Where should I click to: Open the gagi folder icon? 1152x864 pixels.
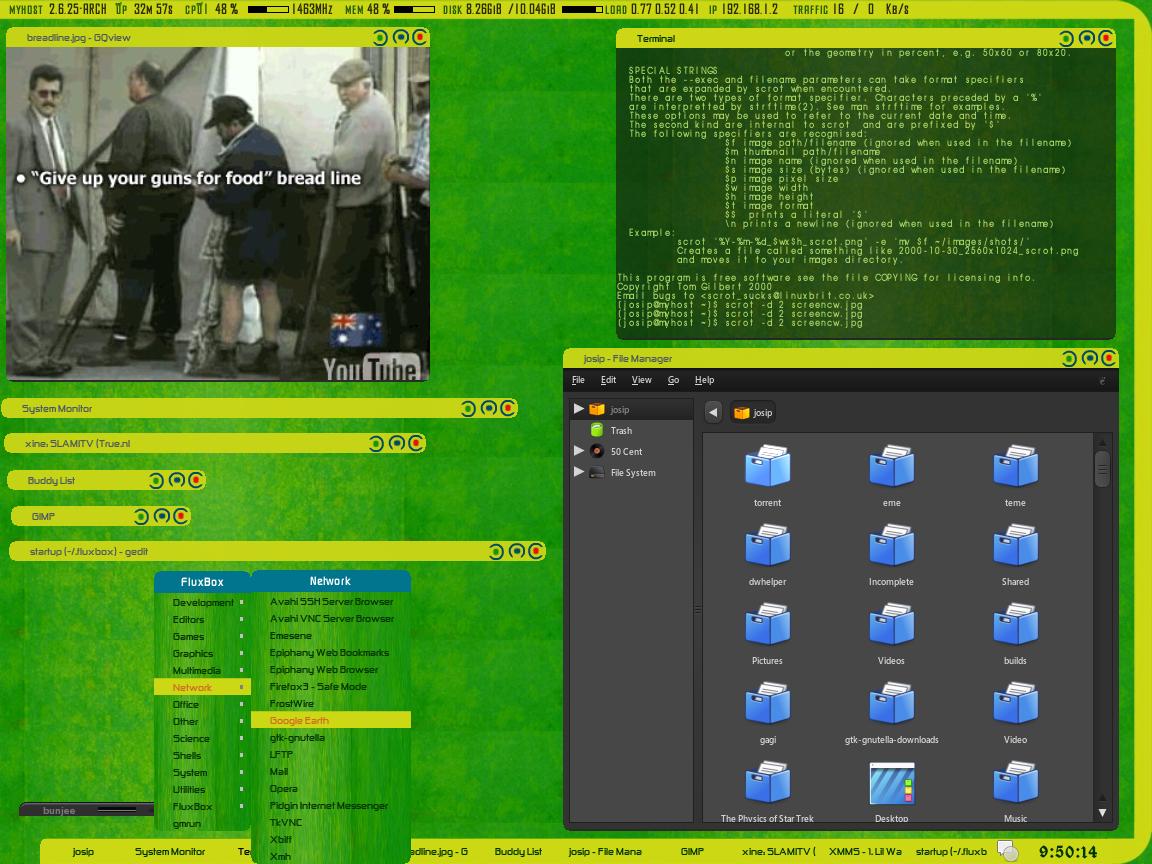(767, 703)
